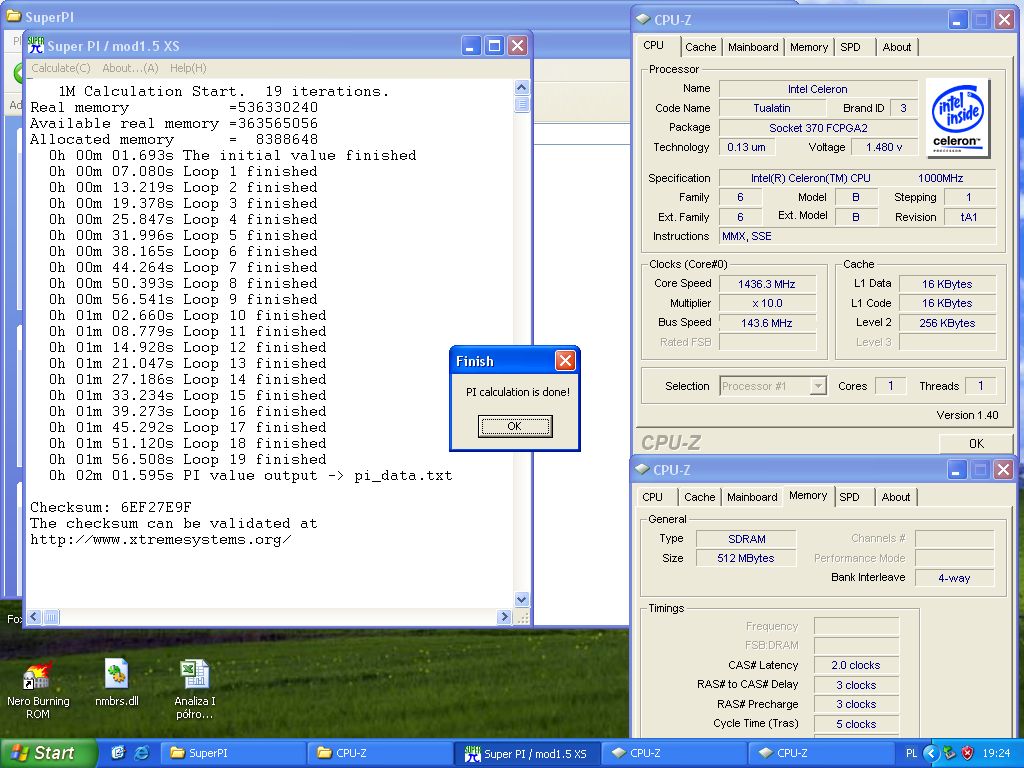
Task: Click the tray icon beside the clock arrow
Action: click(950, 753)
